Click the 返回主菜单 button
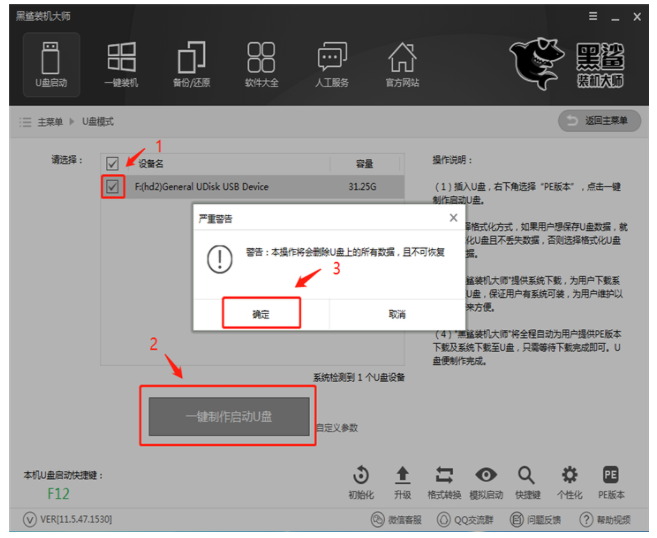This screenshot has height=538, width=657. point(598,121)
